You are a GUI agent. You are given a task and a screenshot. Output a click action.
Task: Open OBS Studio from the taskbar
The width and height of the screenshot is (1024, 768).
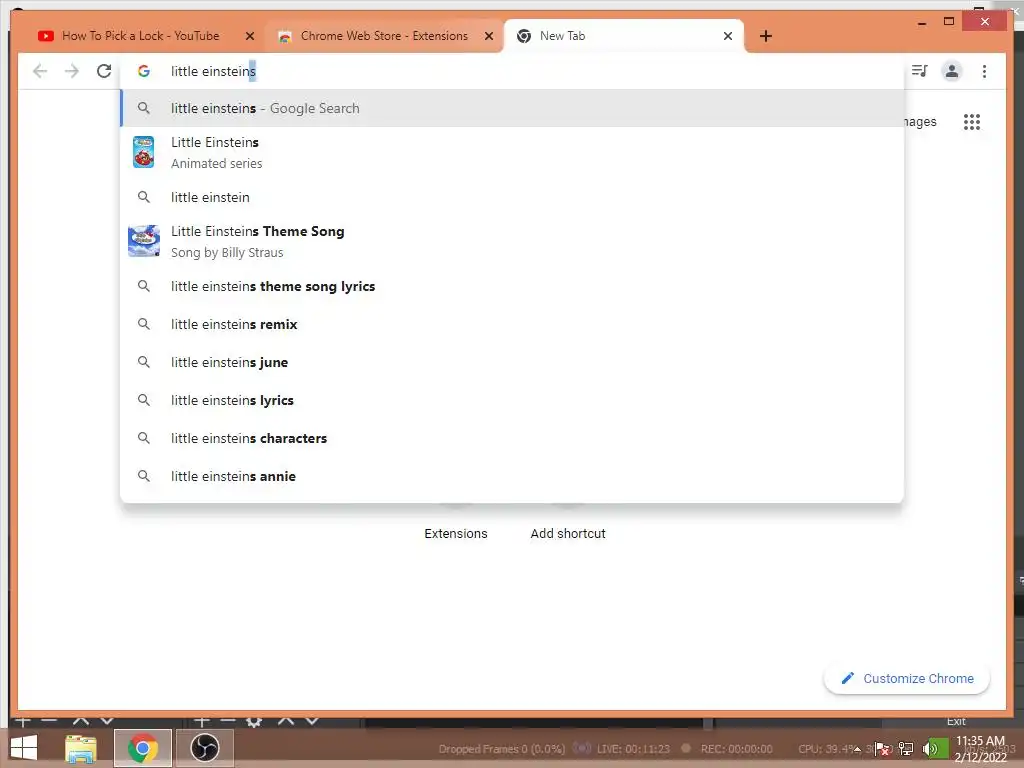(x=204, y=748)
